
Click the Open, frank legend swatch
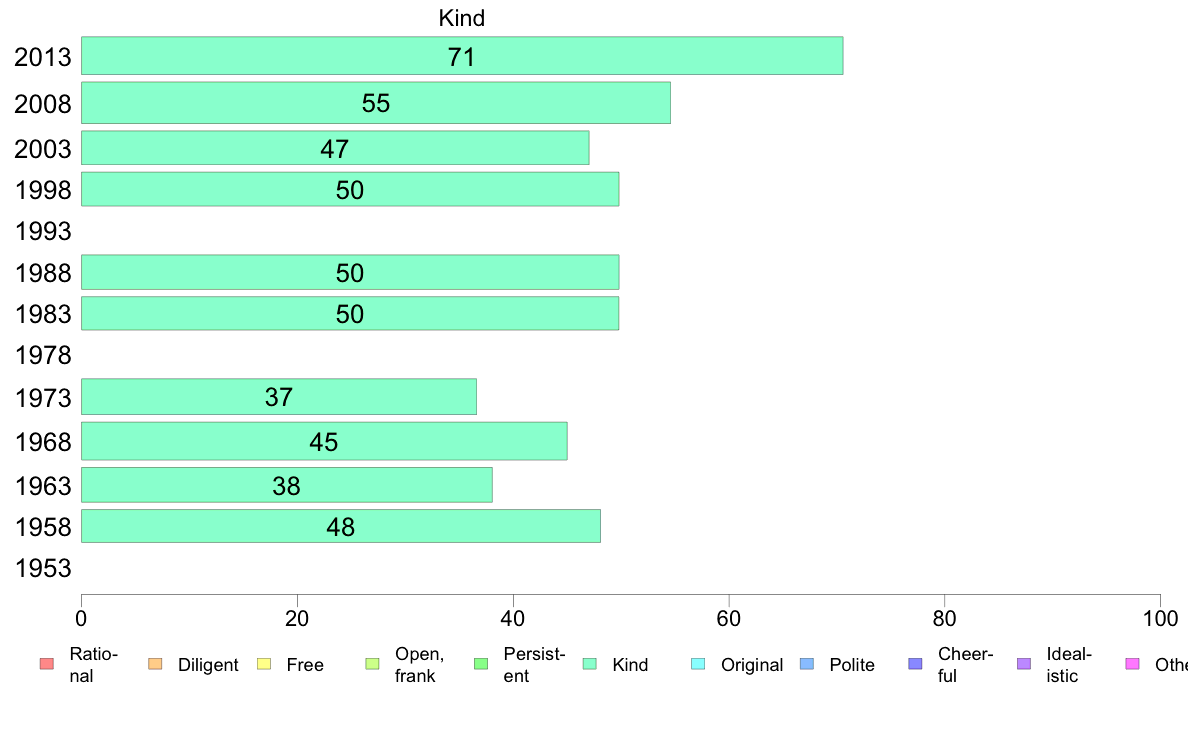pyautogui.click(x=372, y=664)
